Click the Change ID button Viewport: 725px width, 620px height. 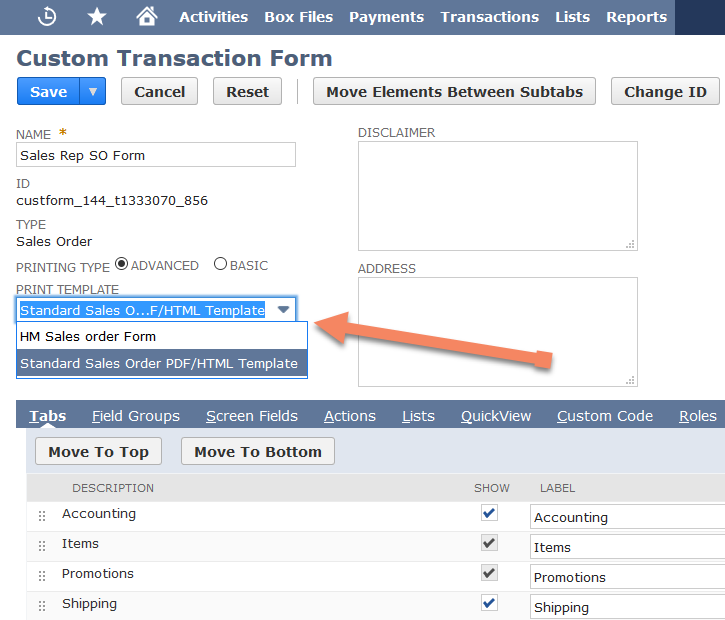pyautogui.click(x=665, y=92)
